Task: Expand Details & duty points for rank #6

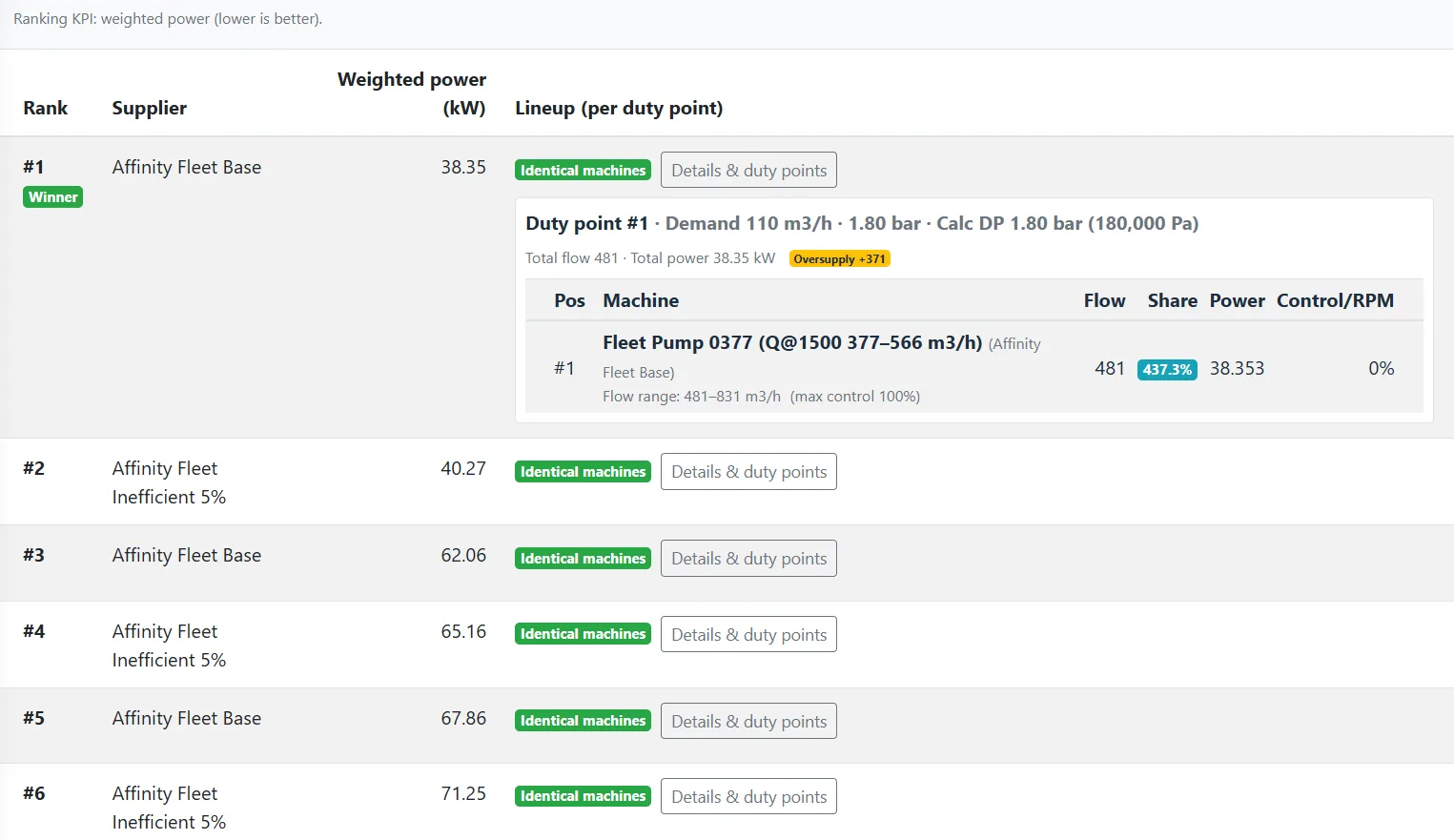Action: point(748,795)
